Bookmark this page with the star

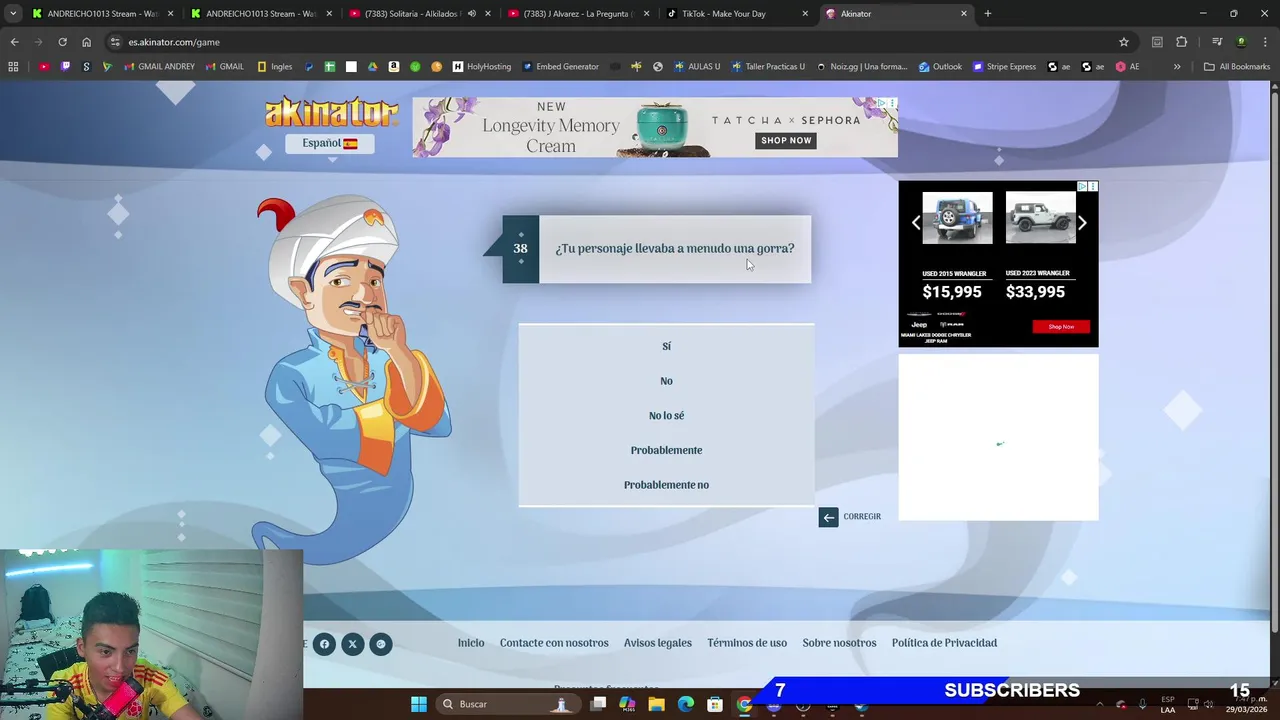click(x=1124, y=42)
